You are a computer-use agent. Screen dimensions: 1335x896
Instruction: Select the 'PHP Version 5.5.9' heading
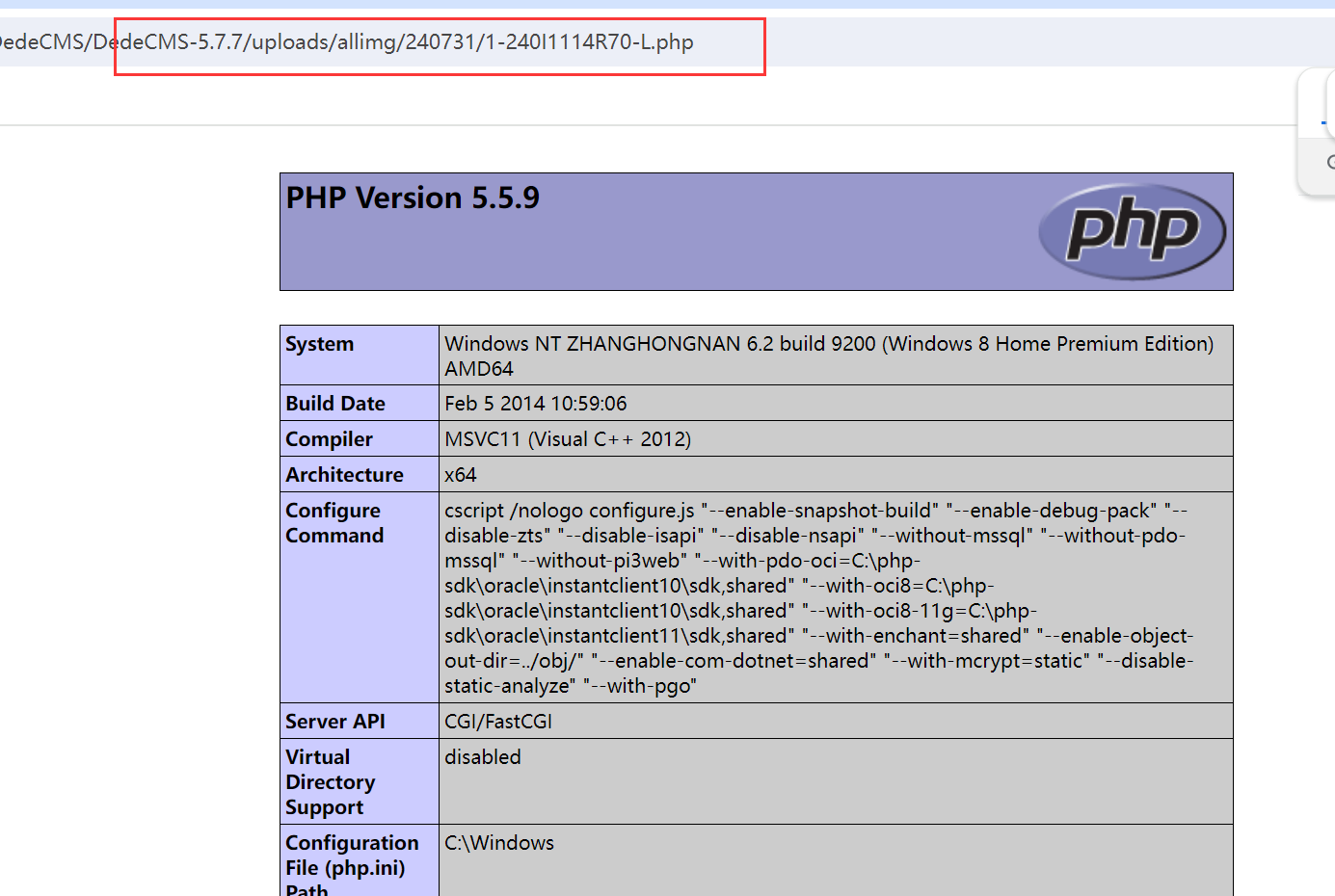[413, 198]
